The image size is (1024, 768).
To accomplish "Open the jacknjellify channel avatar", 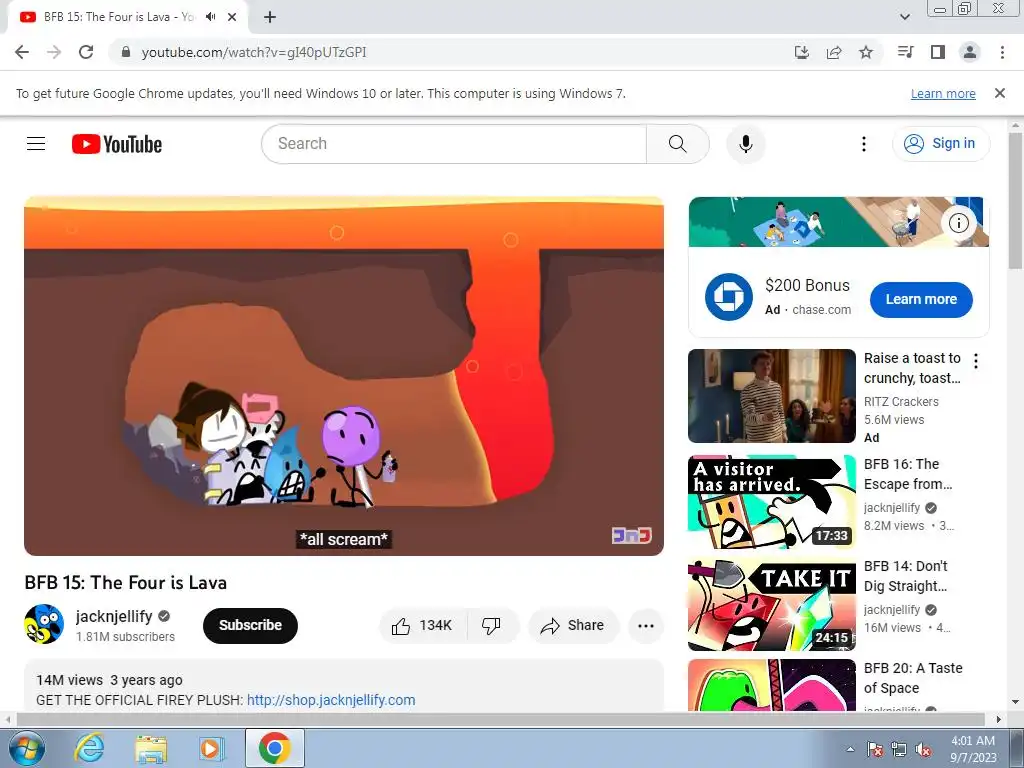I will tap(44, 624).
